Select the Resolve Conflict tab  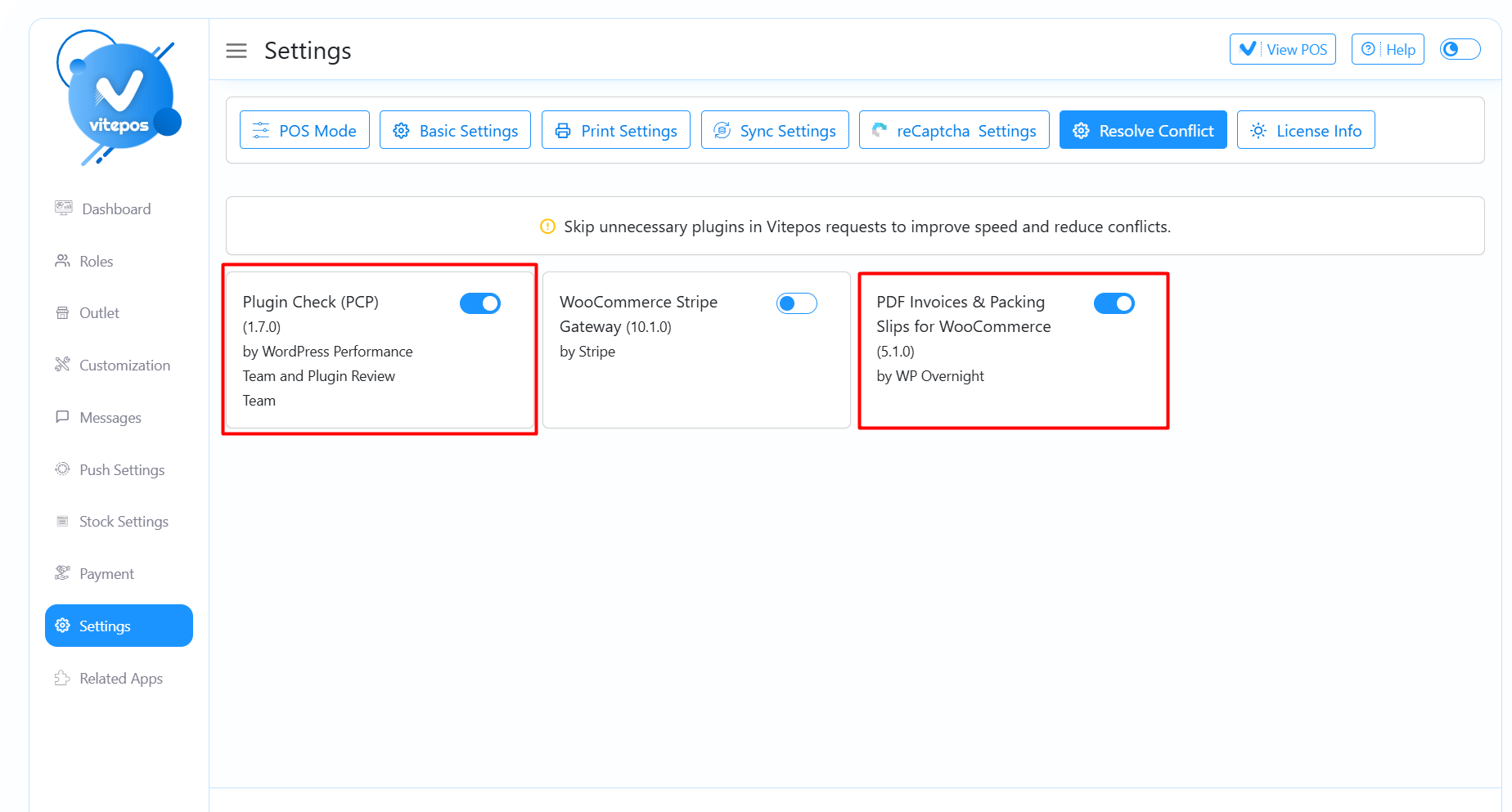point(1143,130)
